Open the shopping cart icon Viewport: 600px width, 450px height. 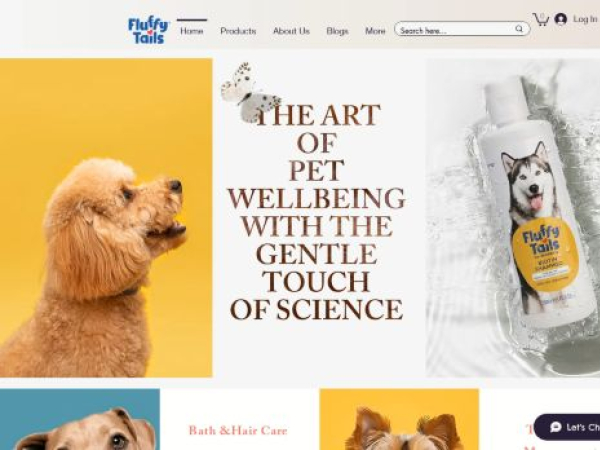tap(541, 19)
